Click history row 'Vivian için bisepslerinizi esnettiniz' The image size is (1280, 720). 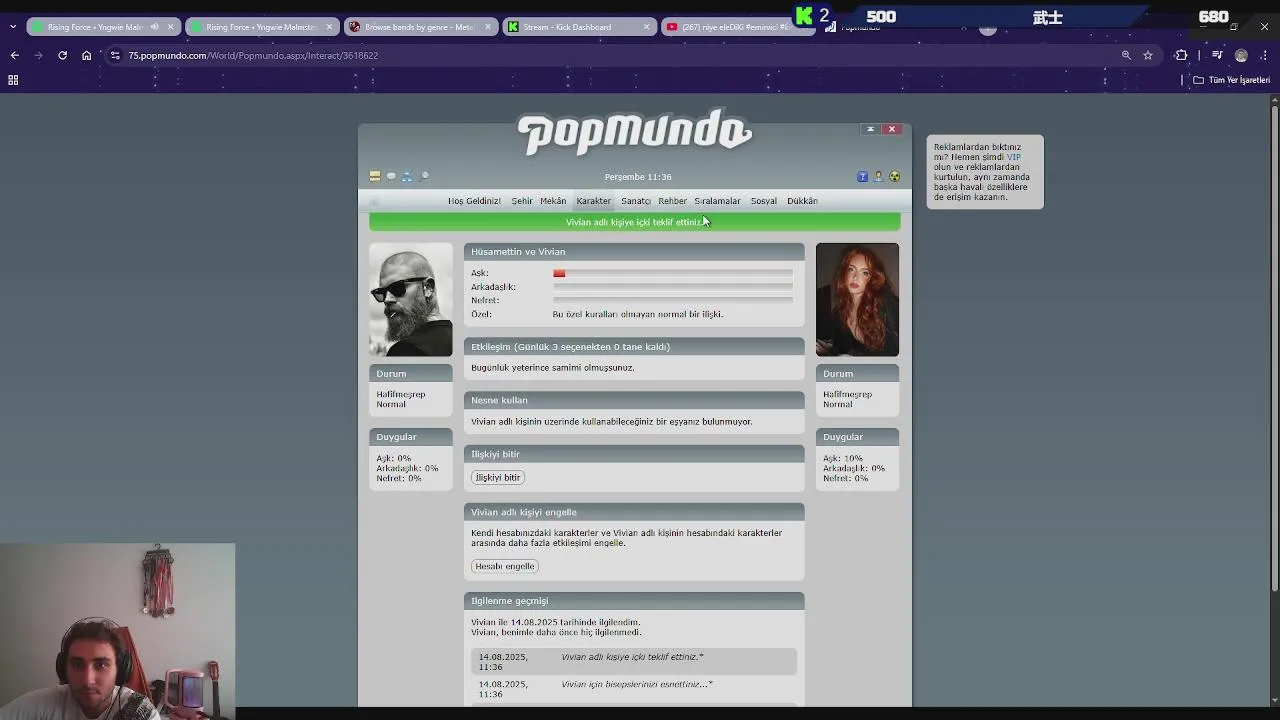(634, 689)
